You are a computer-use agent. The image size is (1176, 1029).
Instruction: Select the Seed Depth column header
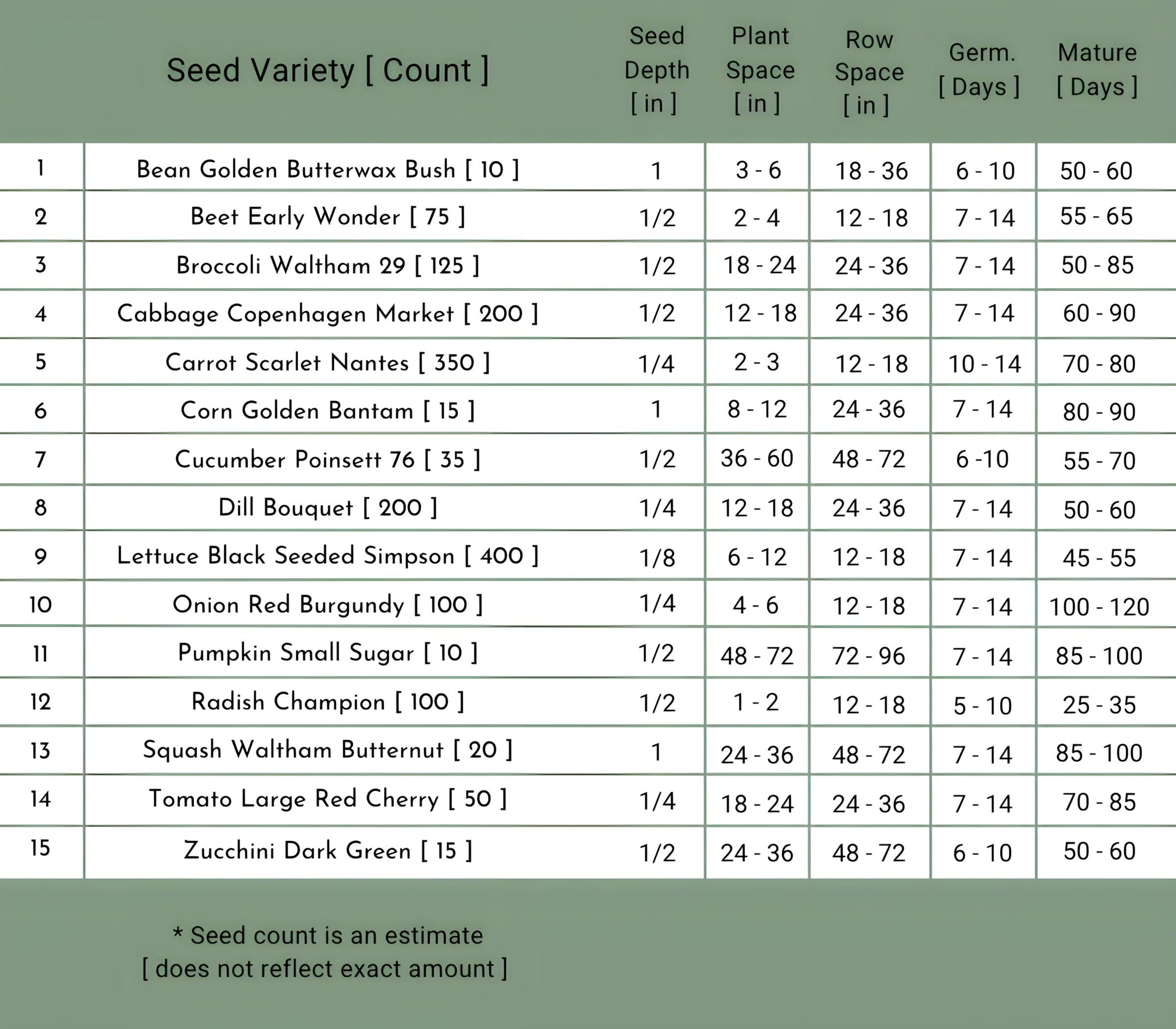click(656, 69)
